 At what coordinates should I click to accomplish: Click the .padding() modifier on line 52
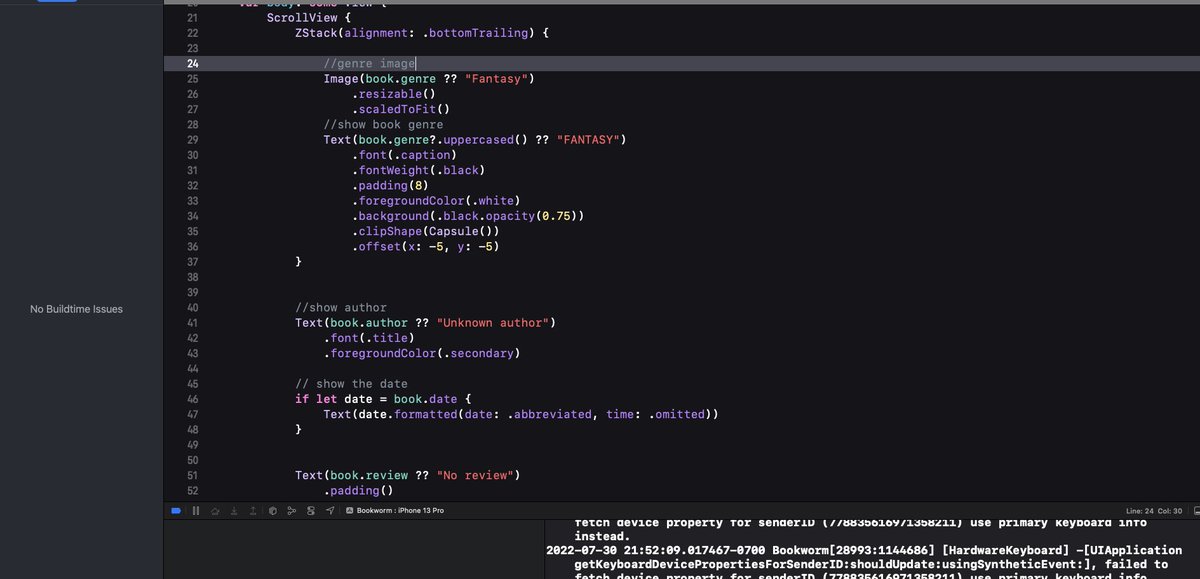[358, 491]
